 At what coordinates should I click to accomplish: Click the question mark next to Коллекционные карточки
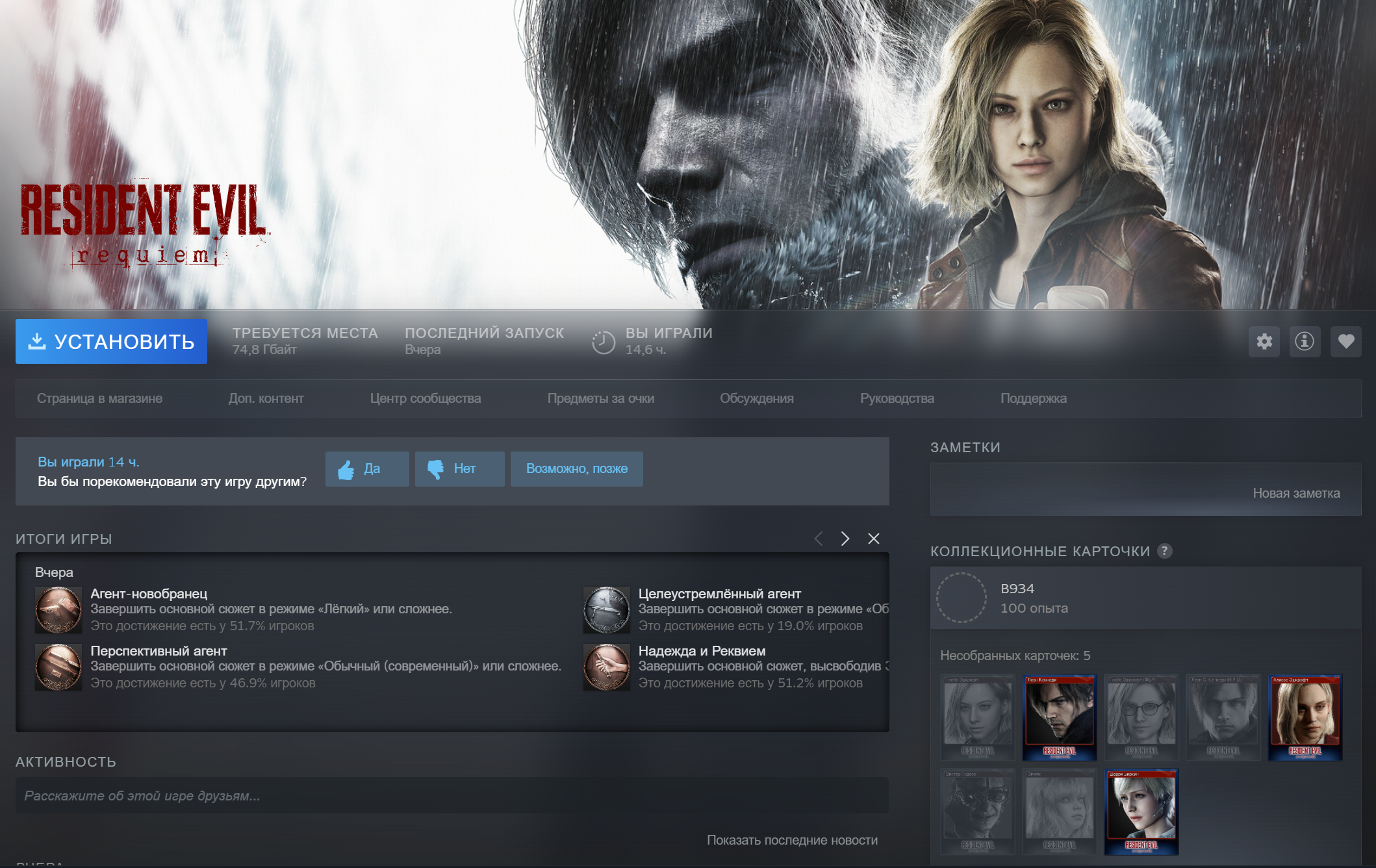(x=1165, y=551)
